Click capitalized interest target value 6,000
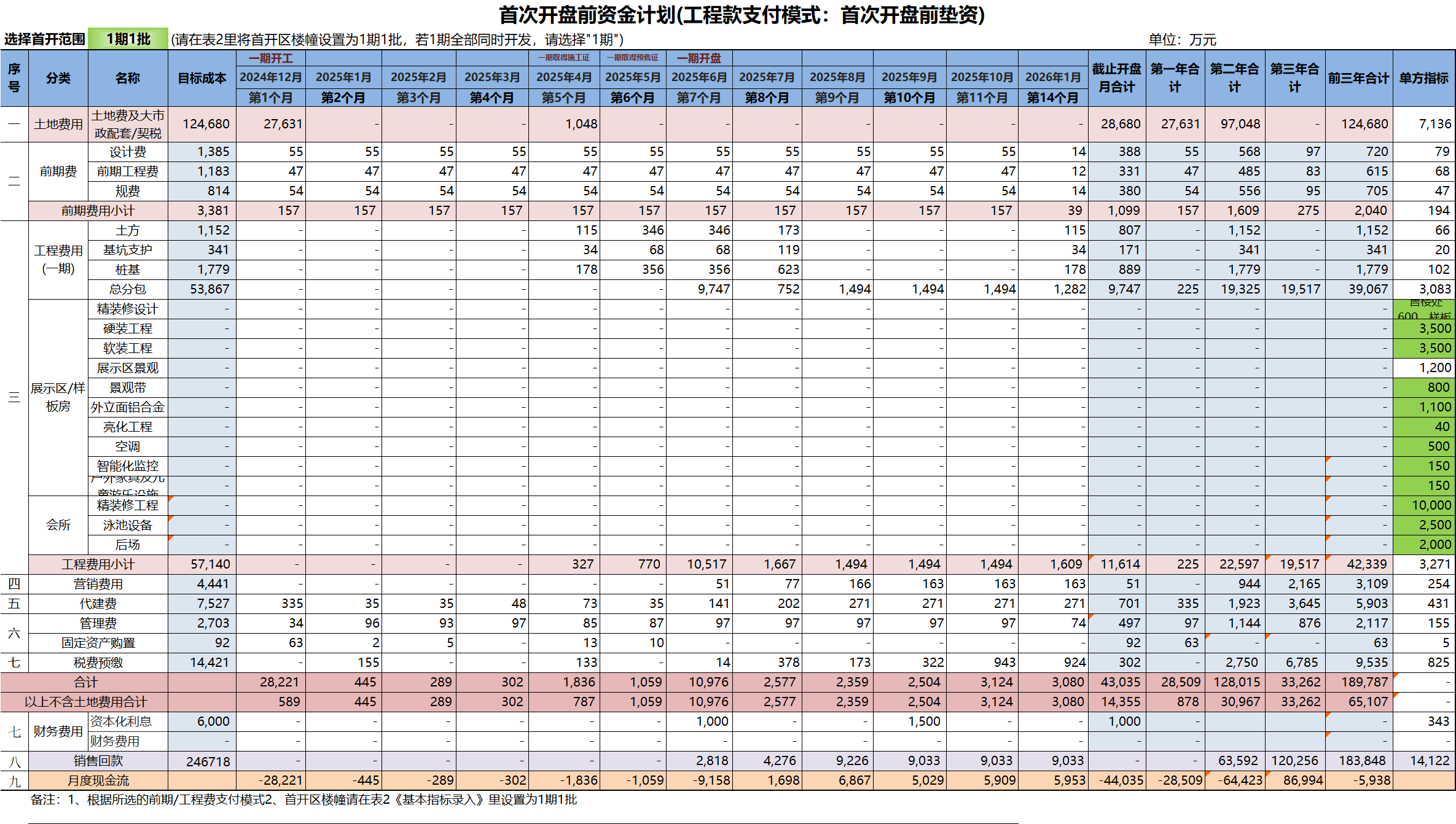 tap(202, 721)
